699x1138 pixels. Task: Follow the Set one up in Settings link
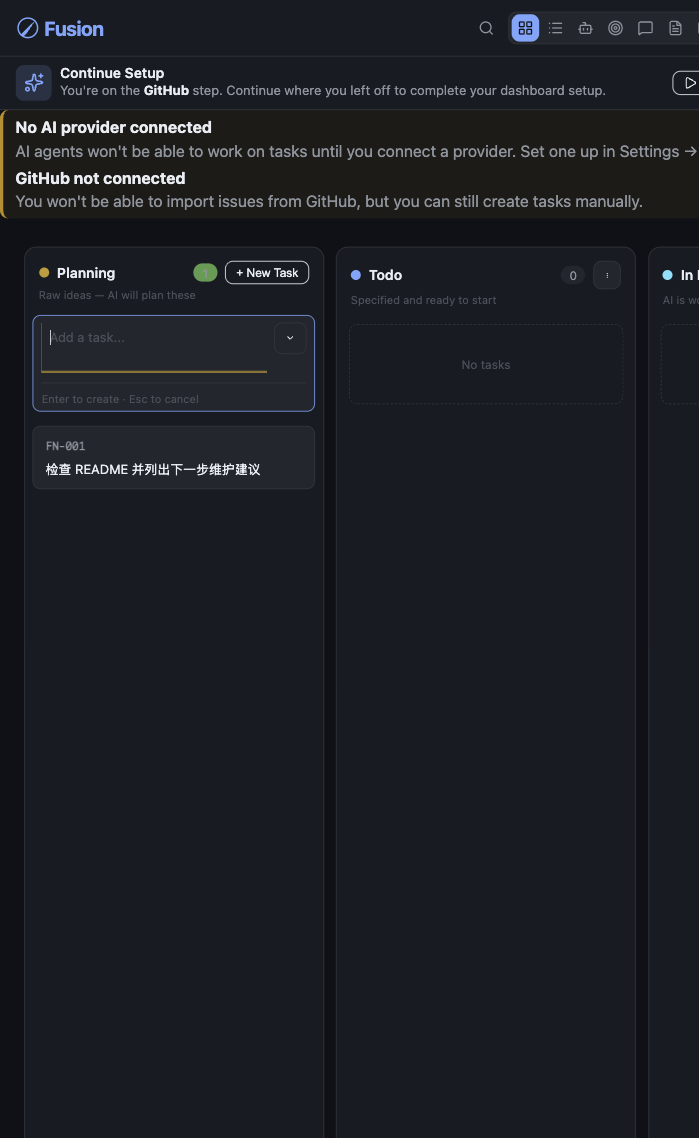pyautogui.click(x=609, y=152)
